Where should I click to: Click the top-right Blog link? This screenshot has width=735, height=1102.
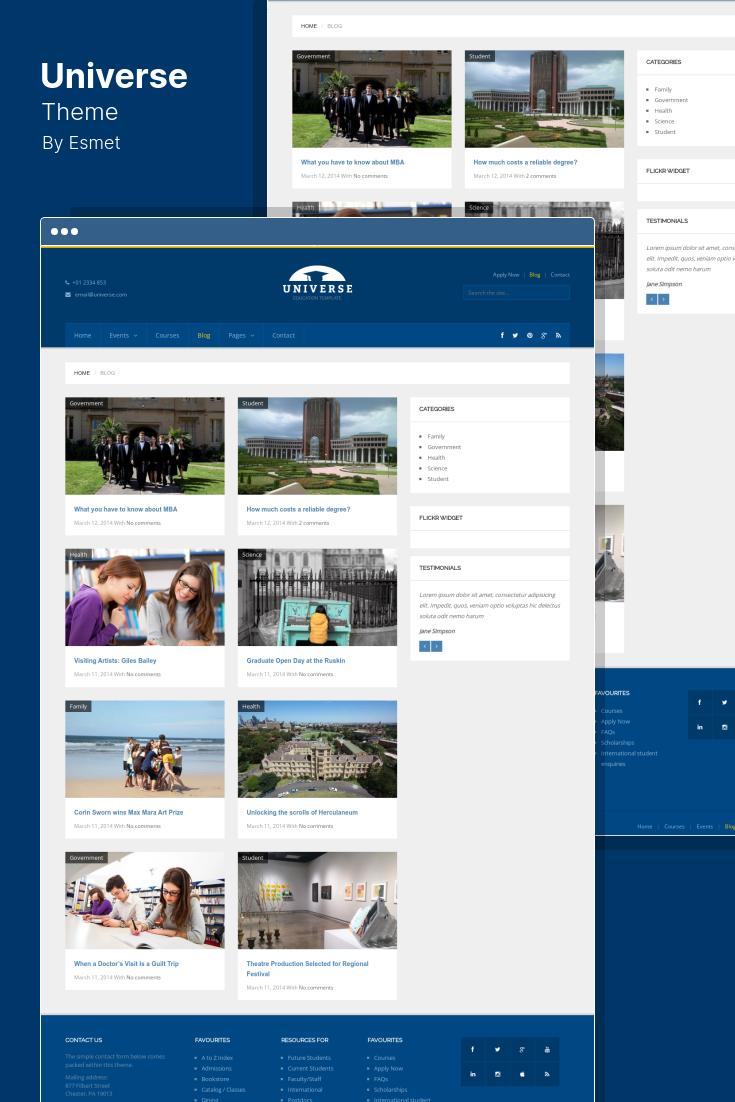point(535,275)
